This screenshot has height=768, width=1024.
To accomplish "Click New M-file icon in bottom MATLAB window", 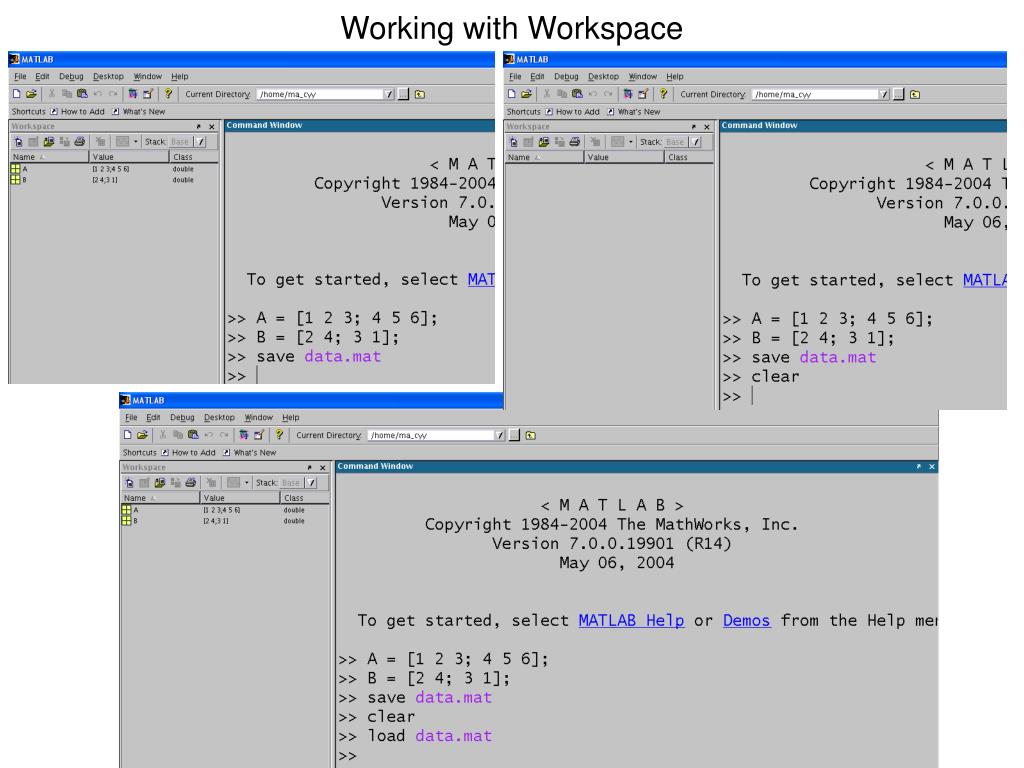I will point(128,435).
